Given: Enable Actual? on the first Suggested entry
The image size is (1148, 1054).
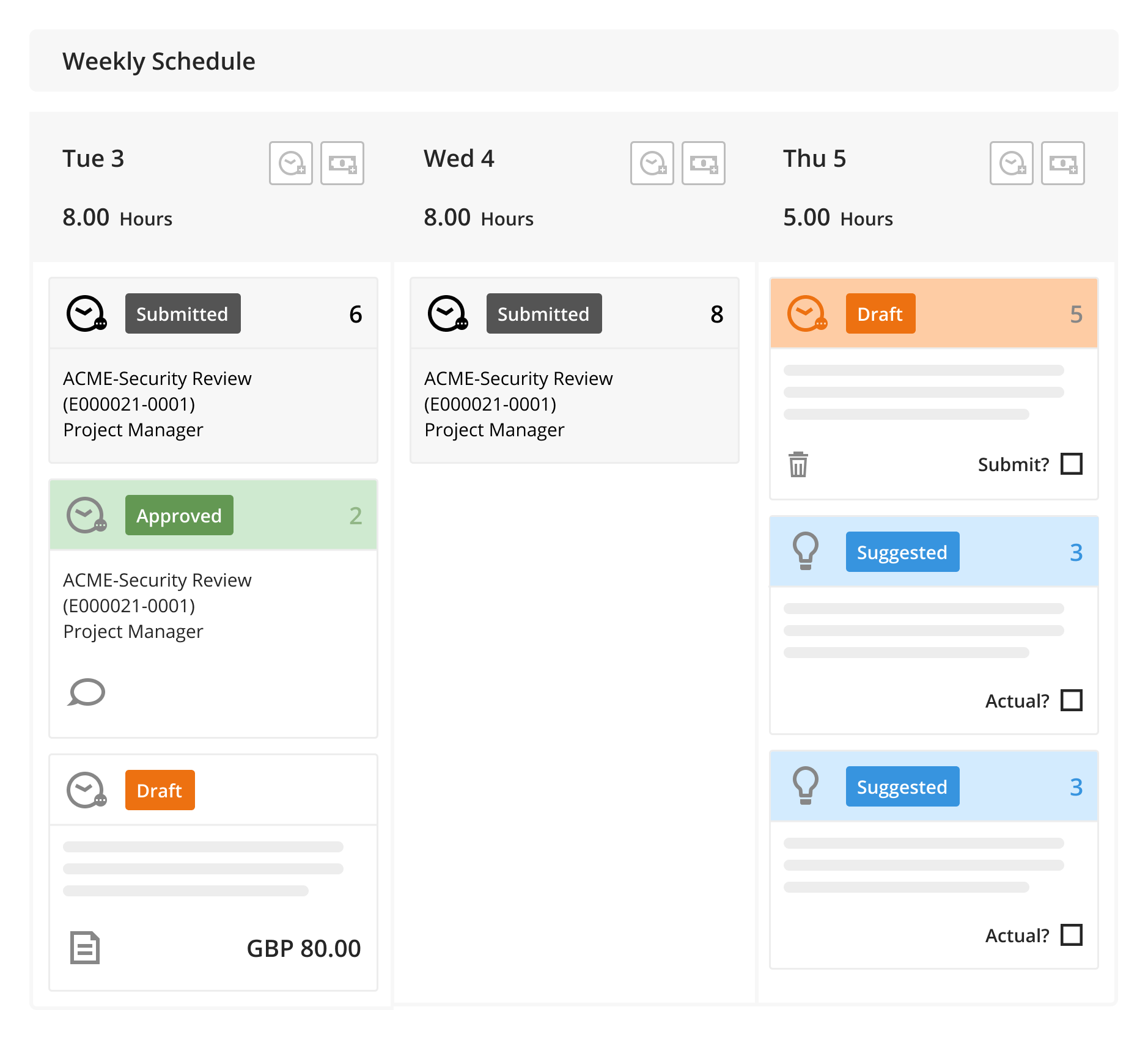Looking at the screenshot, I should click(x=1072, y=700).
